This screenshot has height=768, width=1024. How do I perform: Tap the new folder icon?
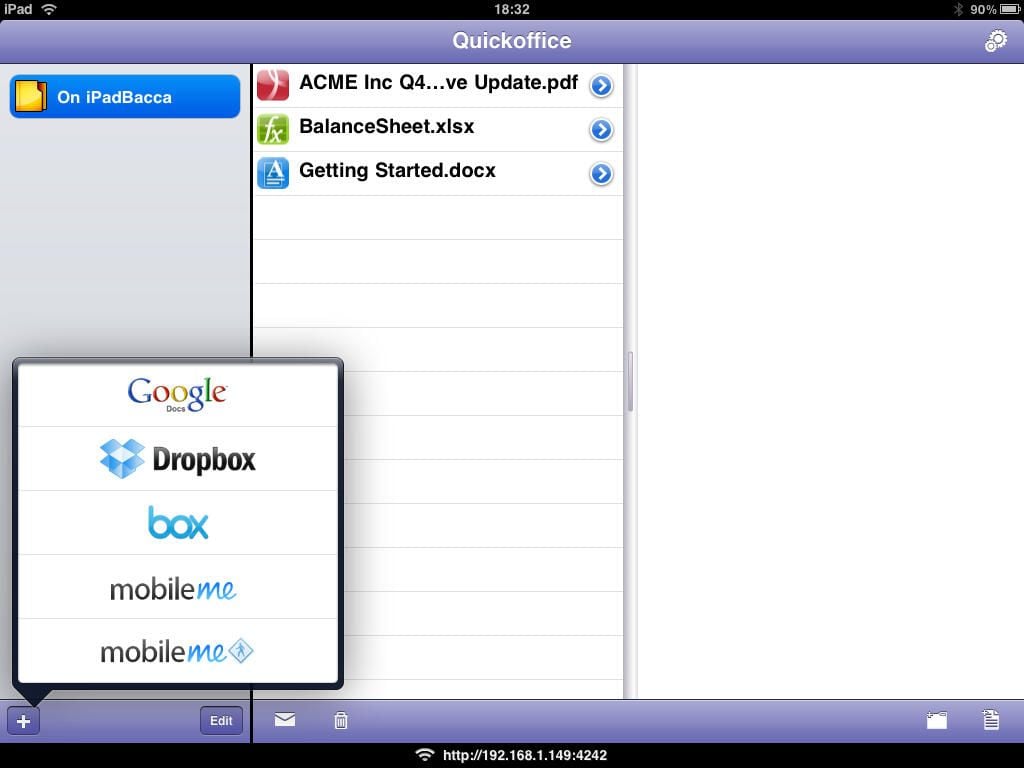click(936, 720)
